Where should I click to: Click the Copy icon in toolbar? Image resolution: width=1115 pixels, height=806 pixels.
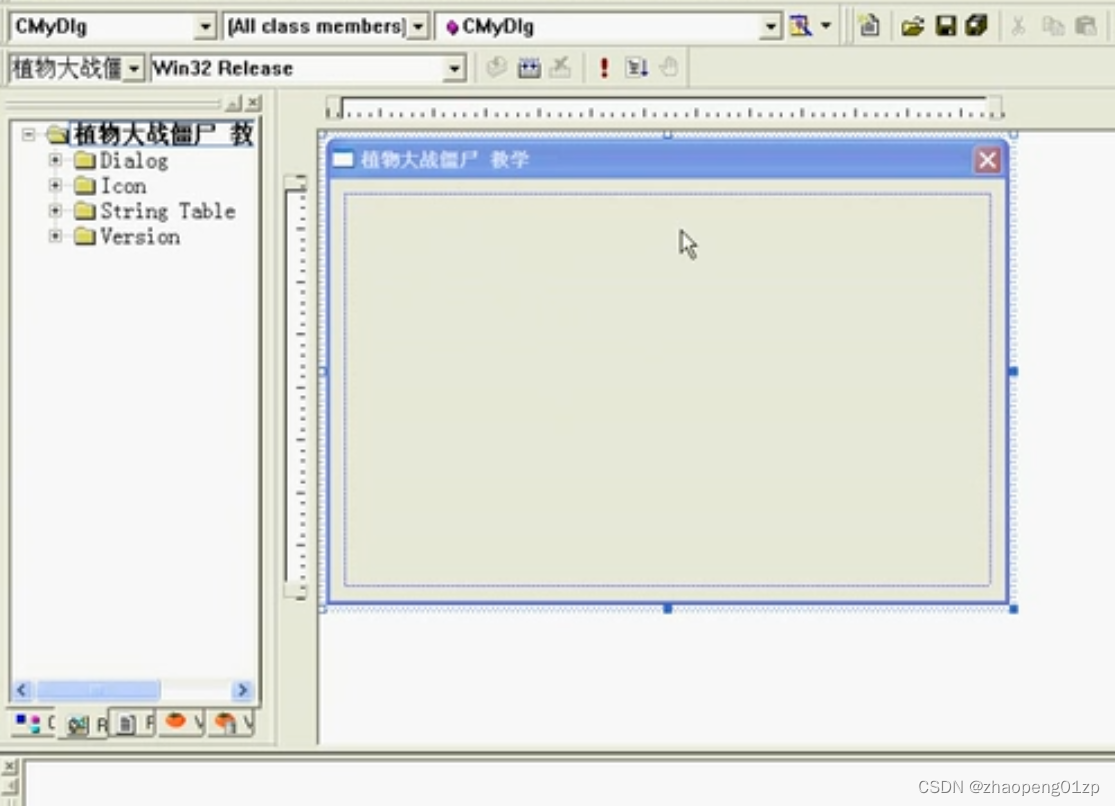pos(1052,27)
